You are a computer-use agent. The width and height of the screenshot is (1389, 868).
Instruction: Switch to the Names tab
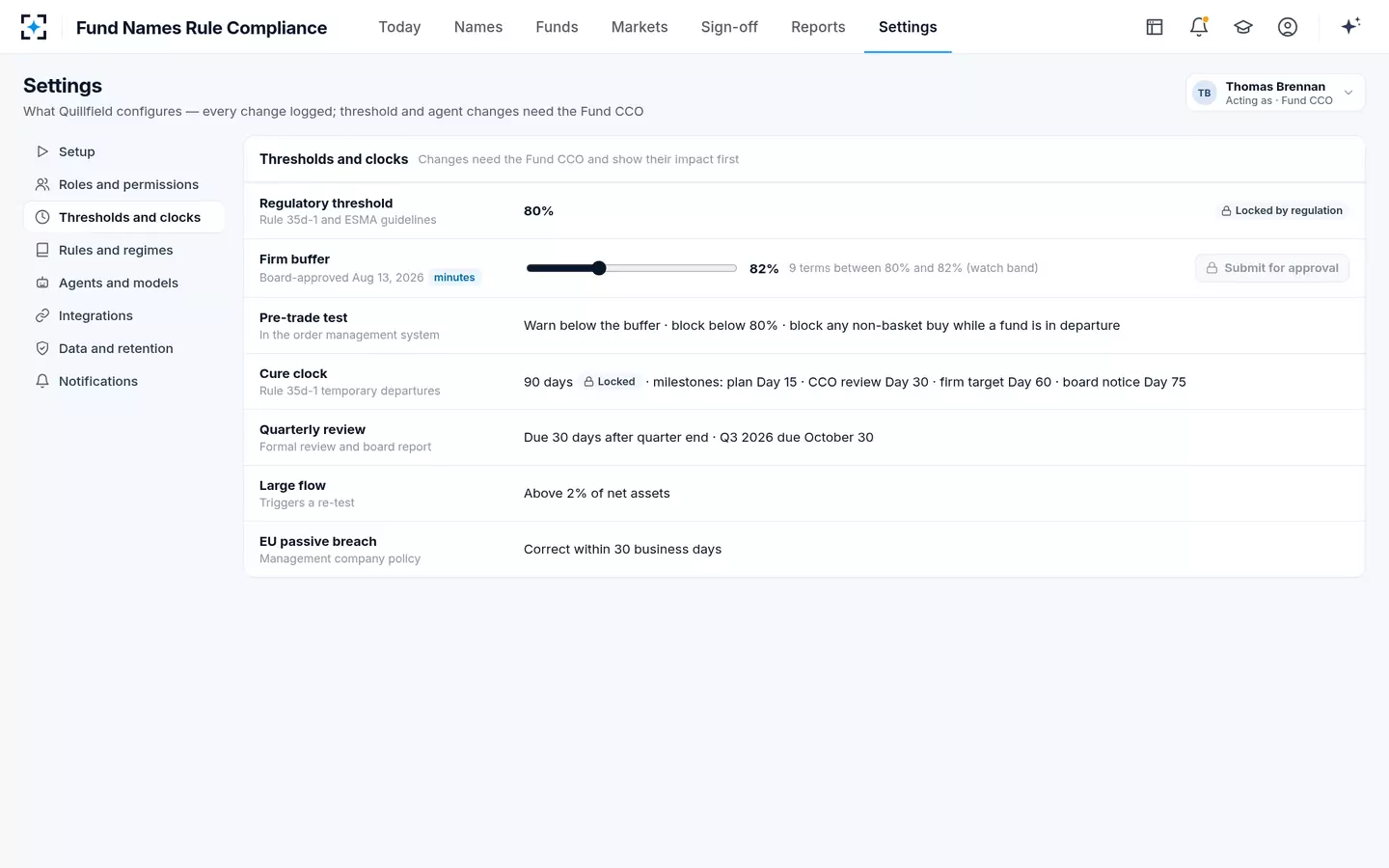coord(478,27)
